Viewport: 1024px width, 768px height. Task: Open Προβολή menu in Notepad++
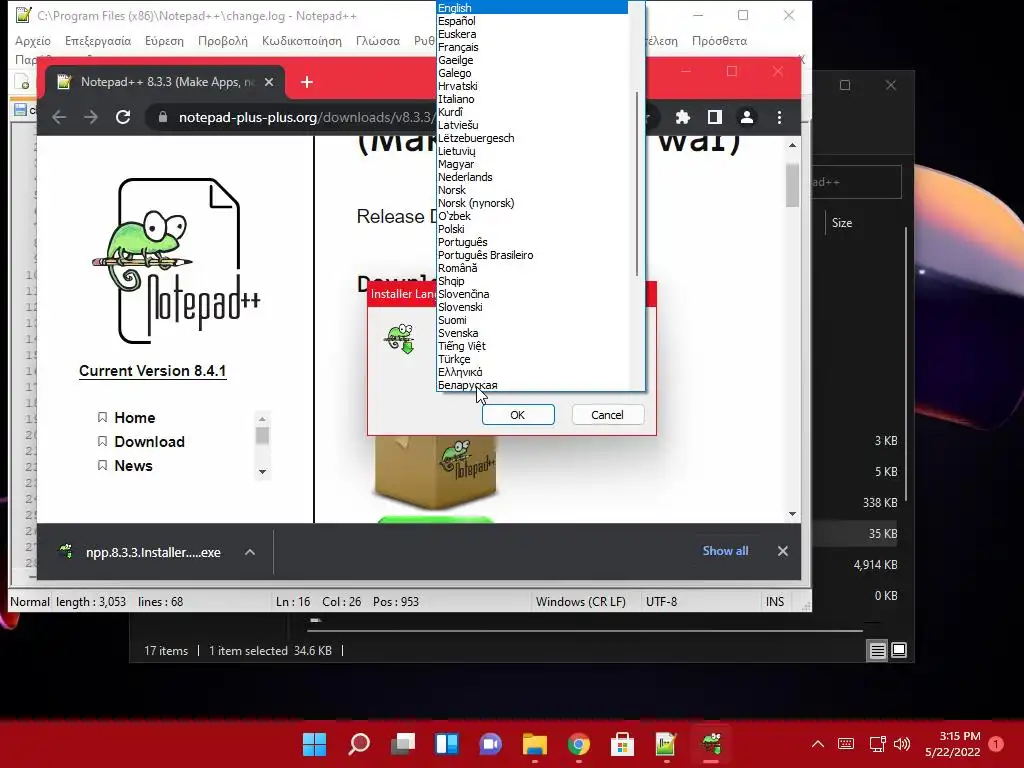pyautogui.click(x=223, y=40)
